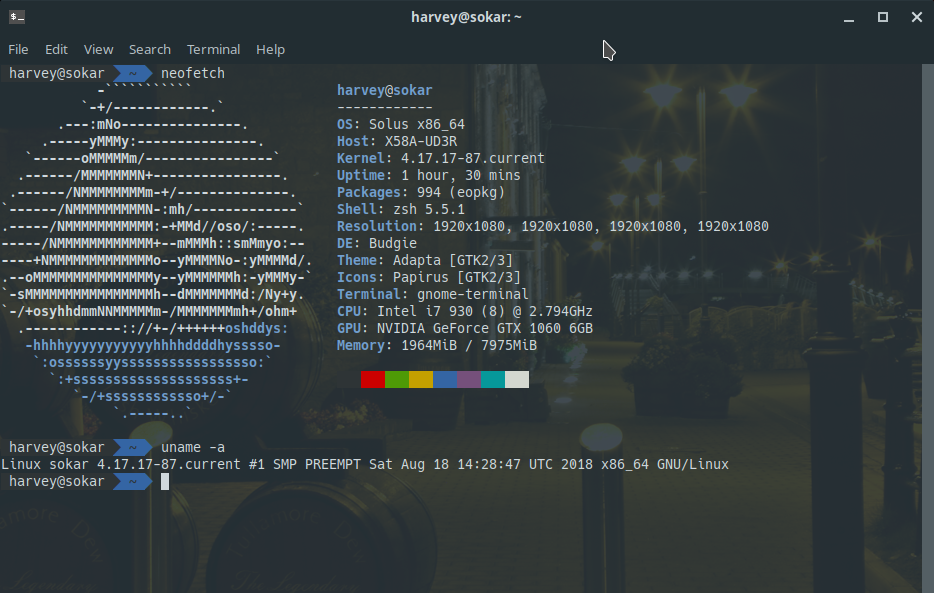The width and height of the screenshot is (934, 593).
Task: Open the Search menu
Action: tap(150, 49)
